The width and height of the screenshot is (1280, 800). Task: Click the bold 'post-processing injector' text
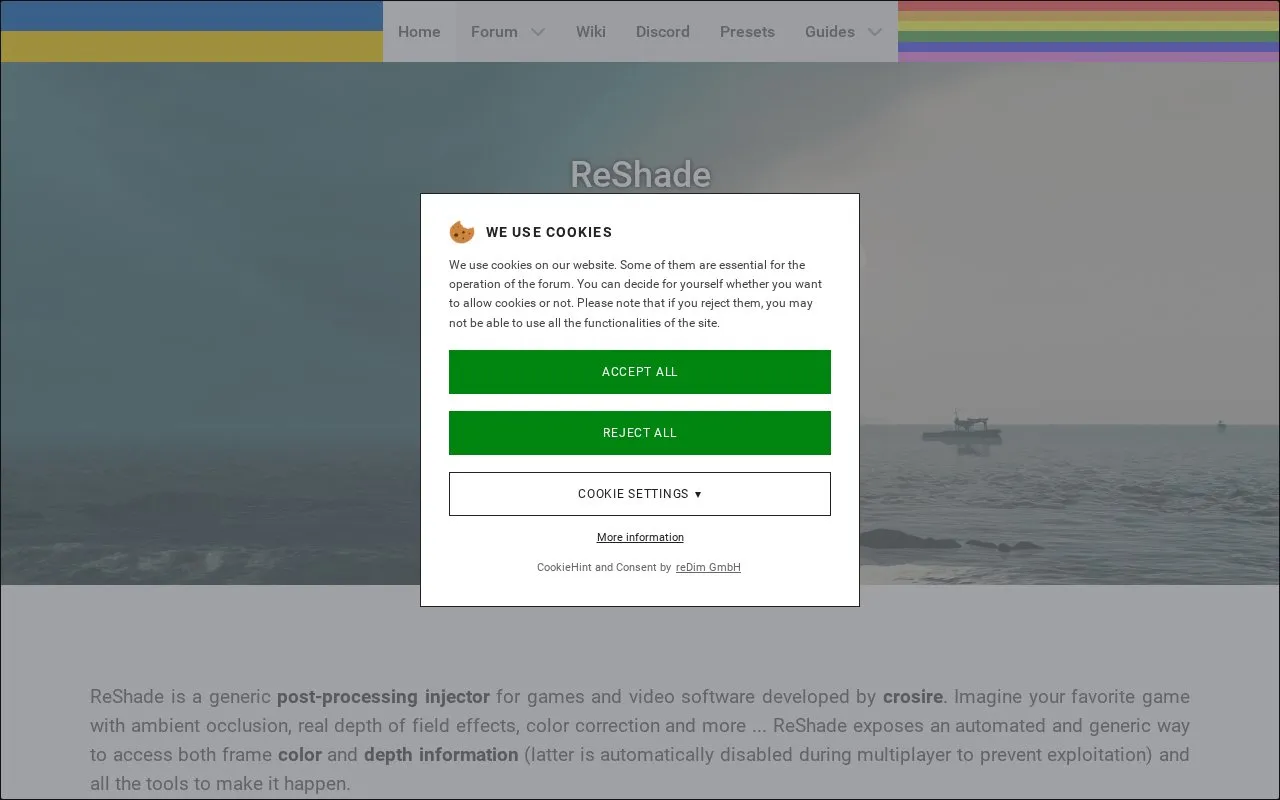[383, 697]
